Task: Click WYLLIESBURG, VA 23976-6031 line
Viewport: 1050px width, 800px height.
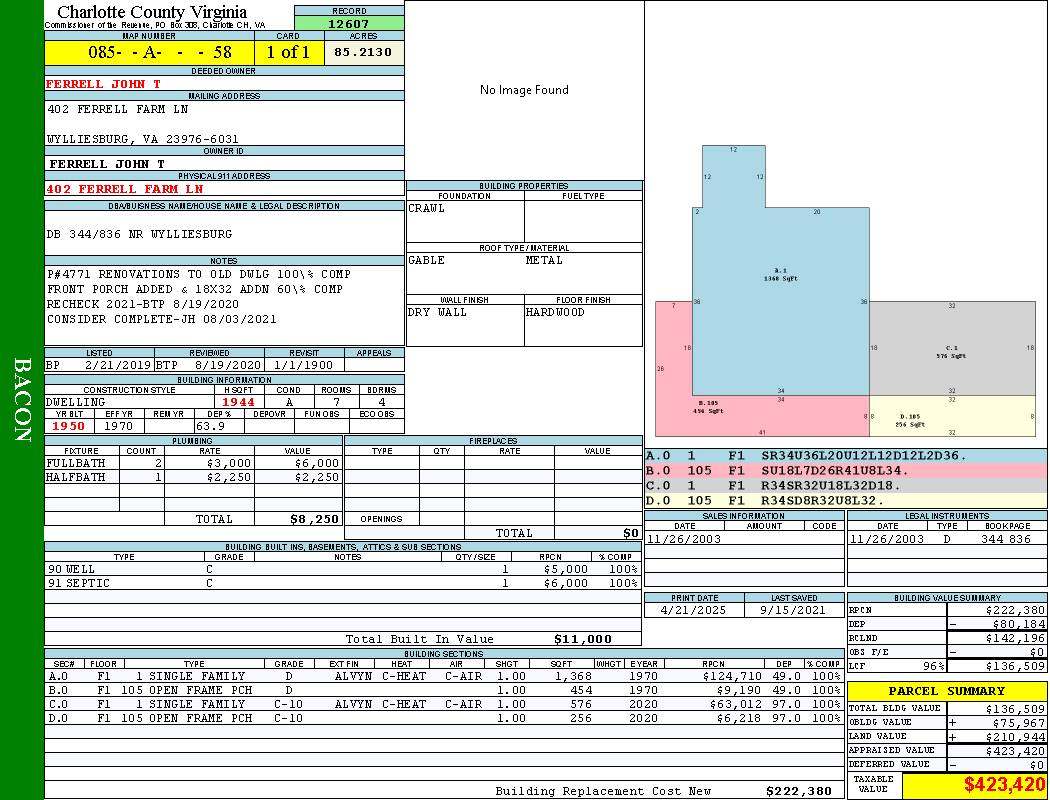Action: [x=143, y=139]
